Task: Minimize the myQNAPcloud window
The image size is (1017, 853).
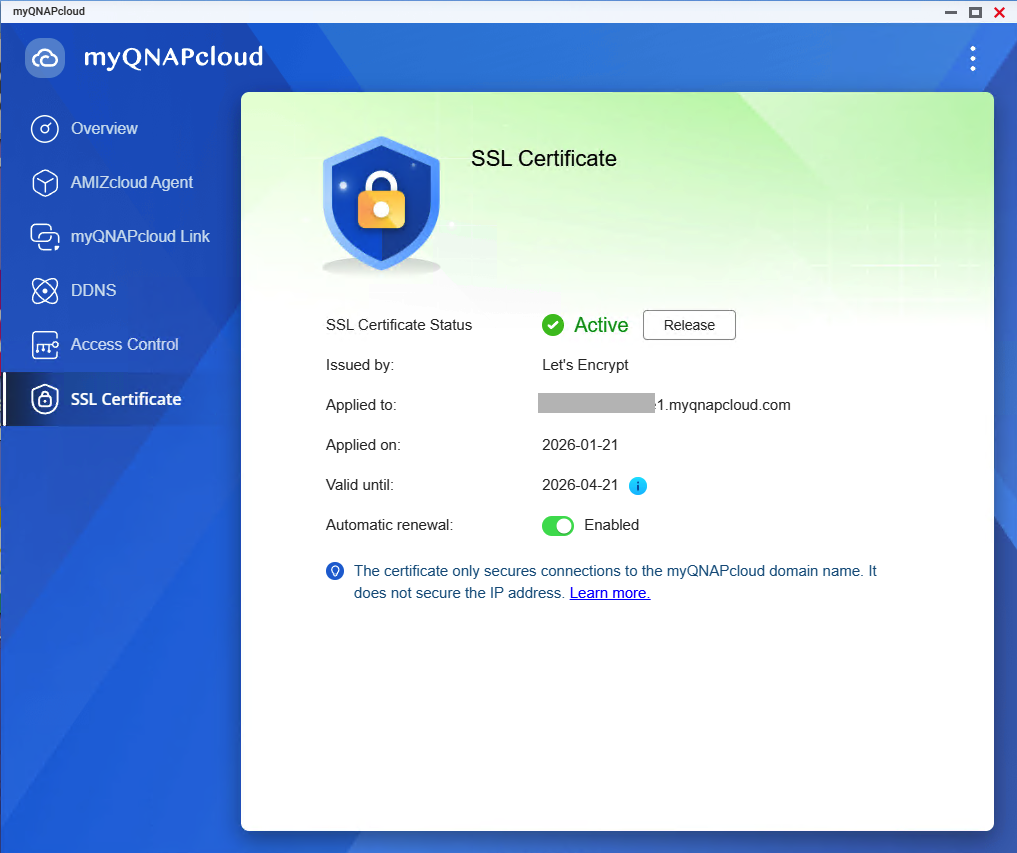Action: (951, 12)
